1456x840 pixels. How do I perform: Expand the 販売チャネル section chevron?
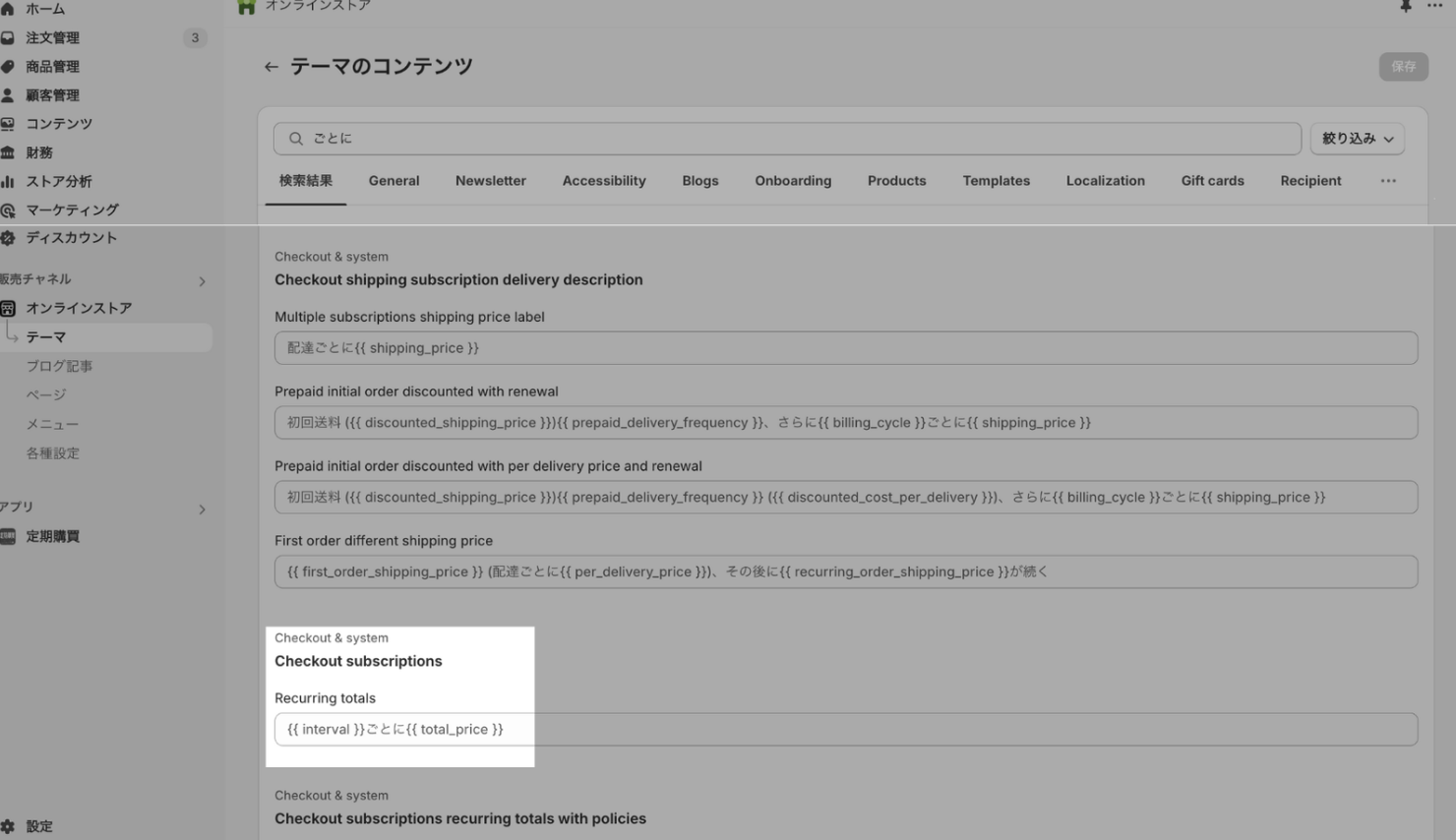[x=202, y=281]
